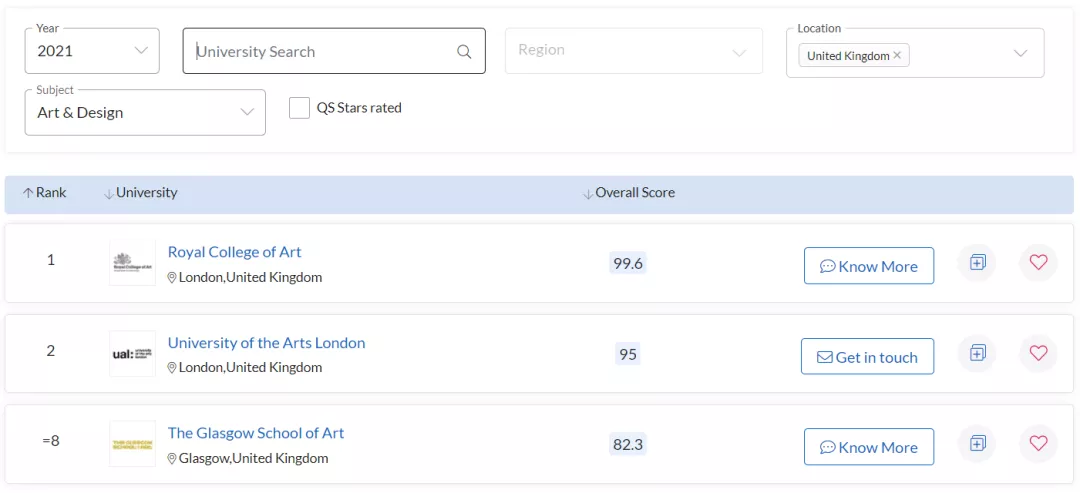The height and width of the screenshot is (493, 1080).
Task: Select the 82.3 overall score value
Action: pyautogui.click(x=628, y=445)
